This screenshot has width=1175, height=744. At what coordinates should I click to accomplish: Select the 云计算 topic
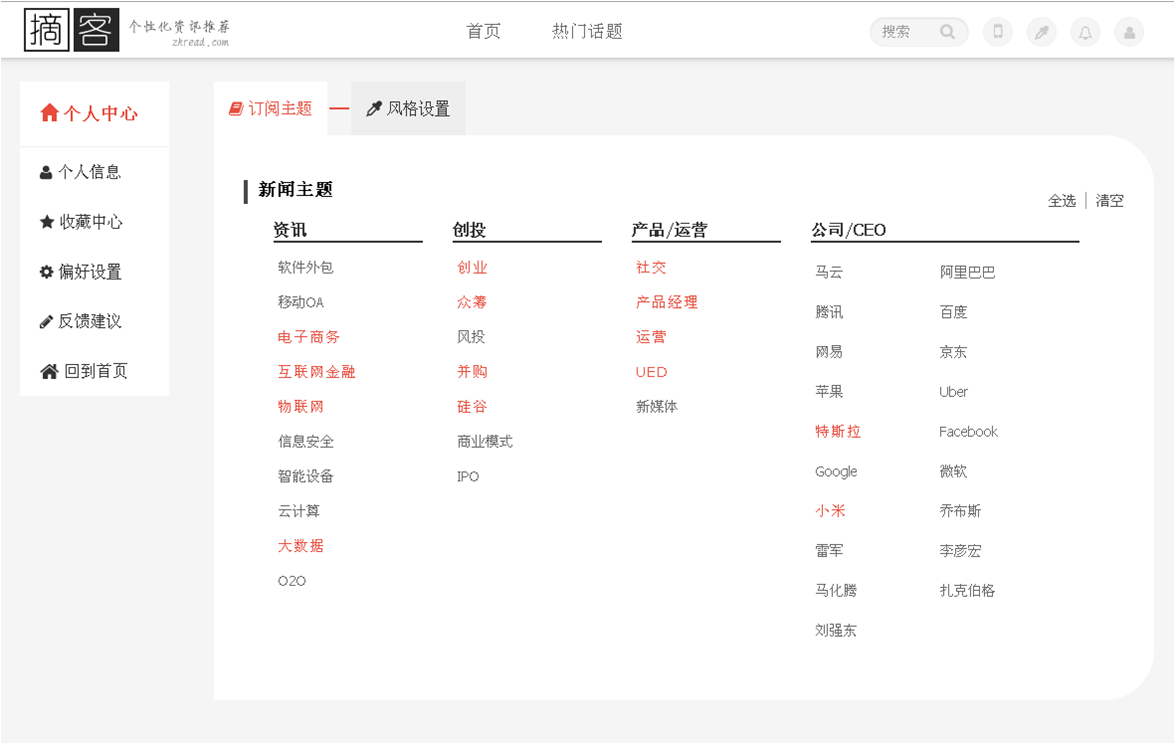299,511
